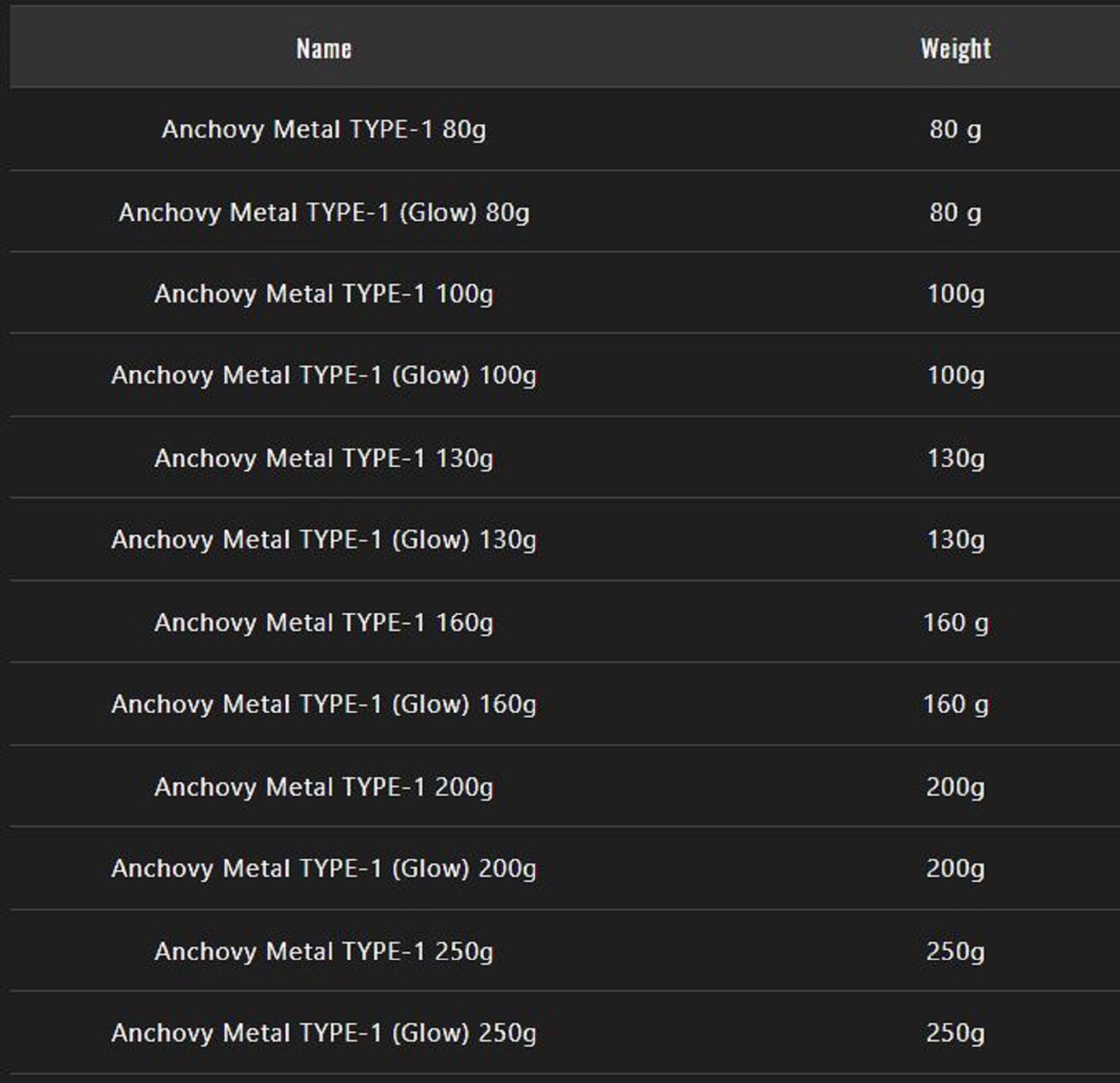Click the Name column header

[324, 49]
